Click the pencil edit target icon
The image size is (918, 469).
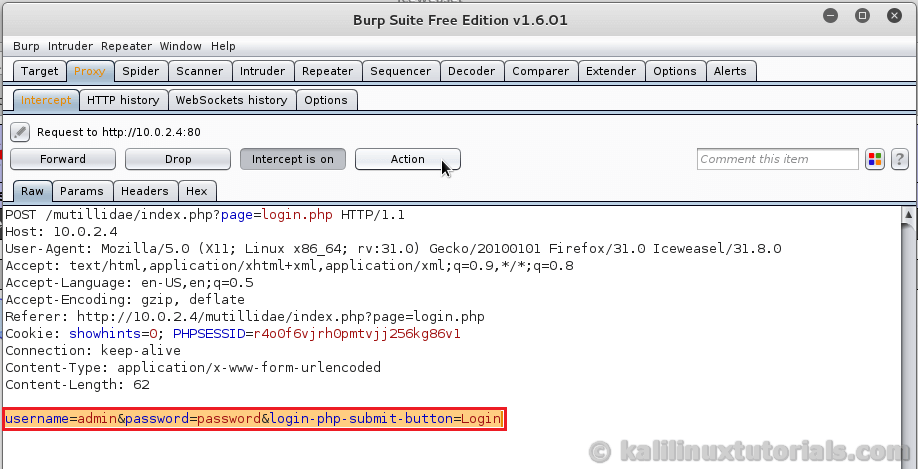(x=20, y=132)
